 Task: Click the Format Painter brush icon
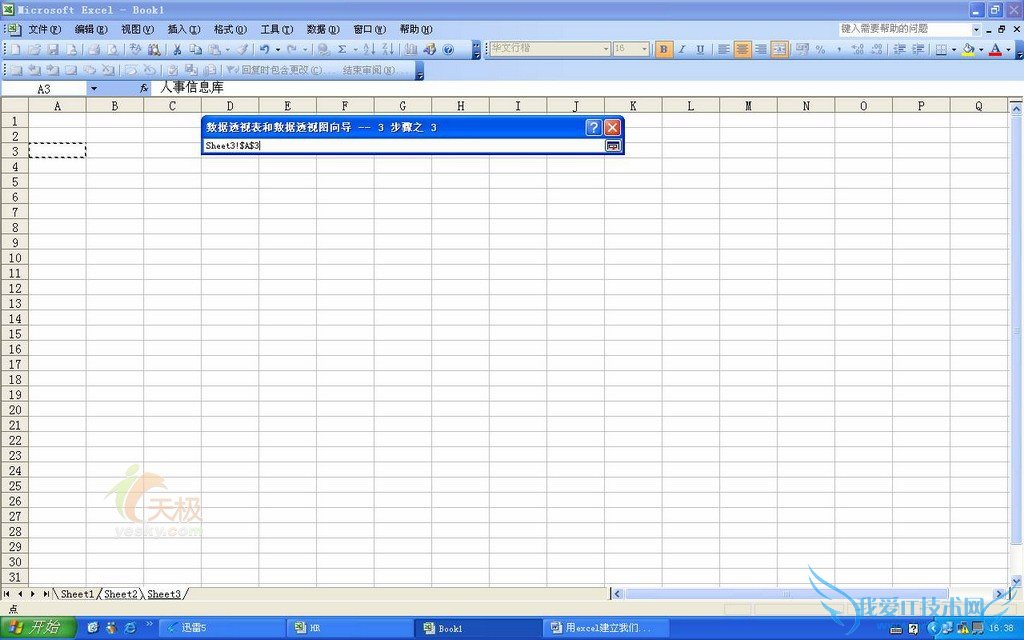click(242, 50)
